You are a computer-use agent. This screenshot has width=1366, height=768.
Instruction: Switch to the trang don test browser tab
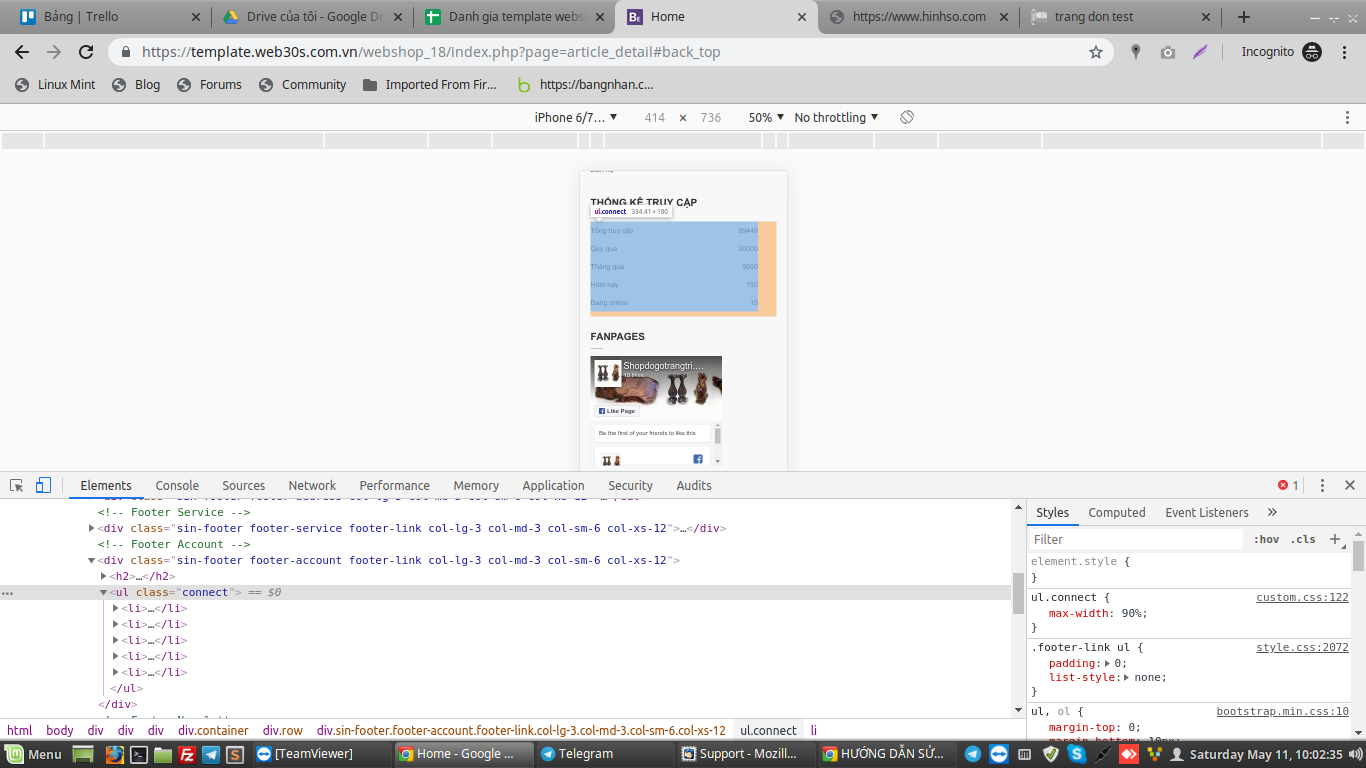coord(1120,17)
